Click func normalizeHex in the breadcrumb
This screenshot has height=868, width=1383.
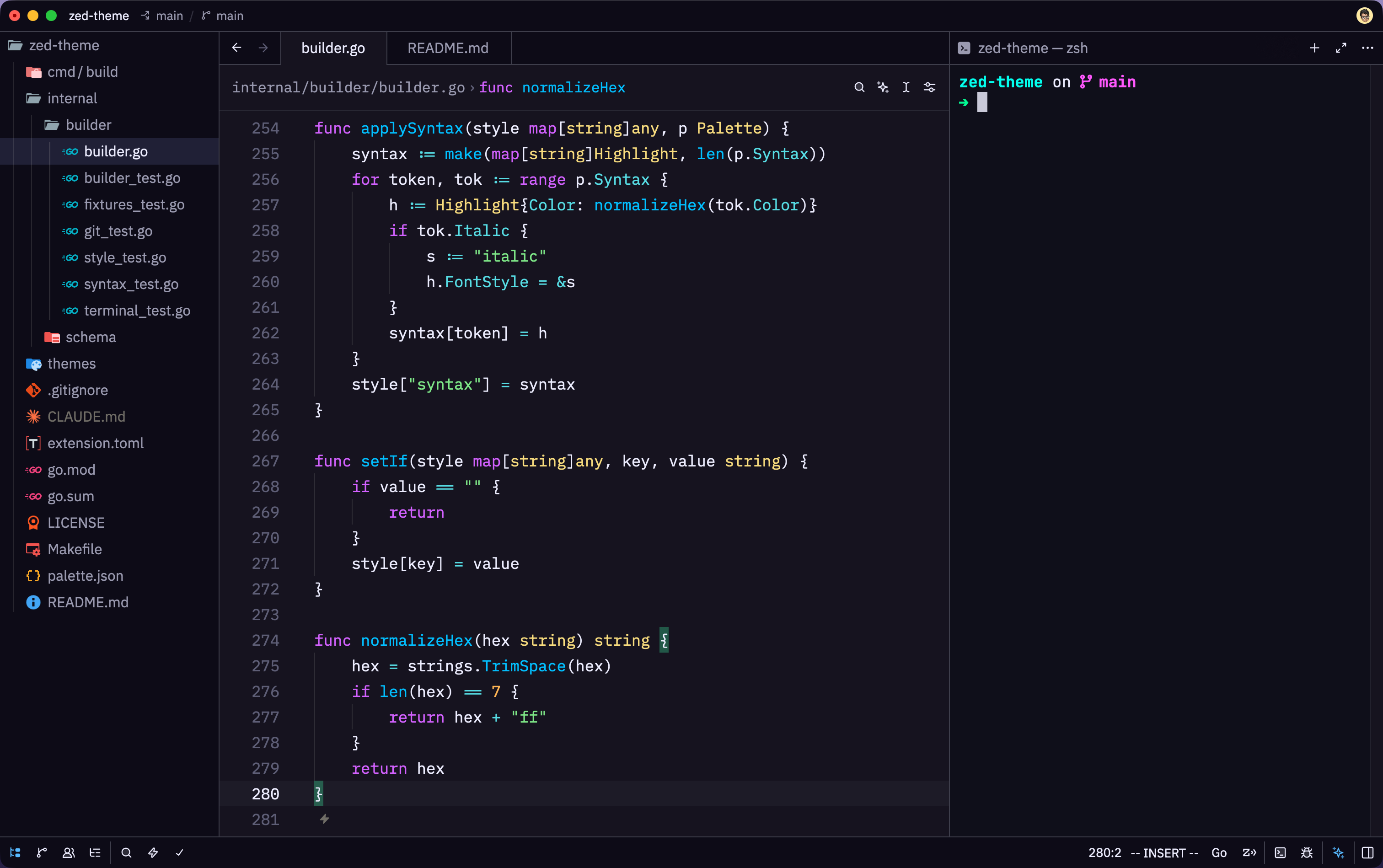pyautogui.click(x=552, y=87)
